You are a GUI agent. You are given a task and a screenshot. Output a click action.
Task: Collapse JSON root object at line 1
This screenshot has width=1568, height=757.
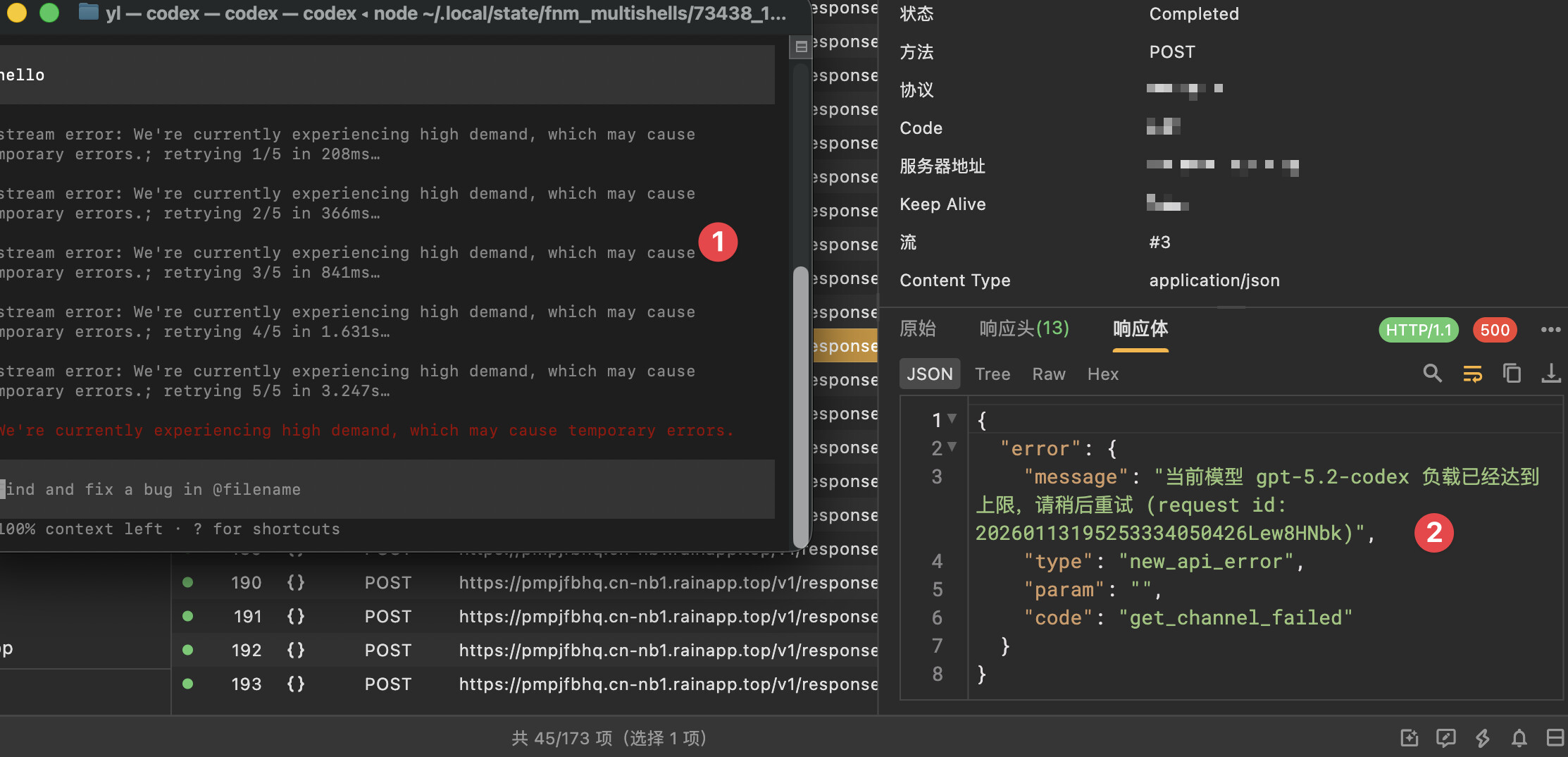952,419
